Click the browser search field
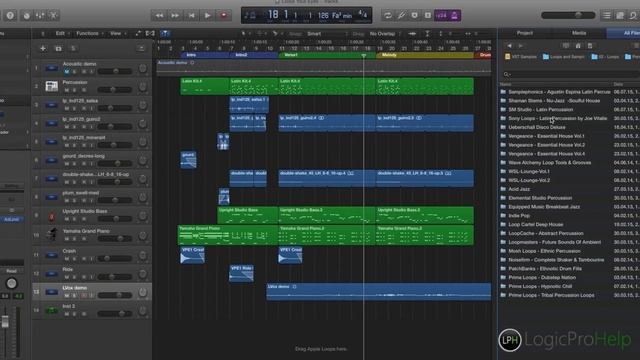Screen dimensions: 640x360 (569, 74)
